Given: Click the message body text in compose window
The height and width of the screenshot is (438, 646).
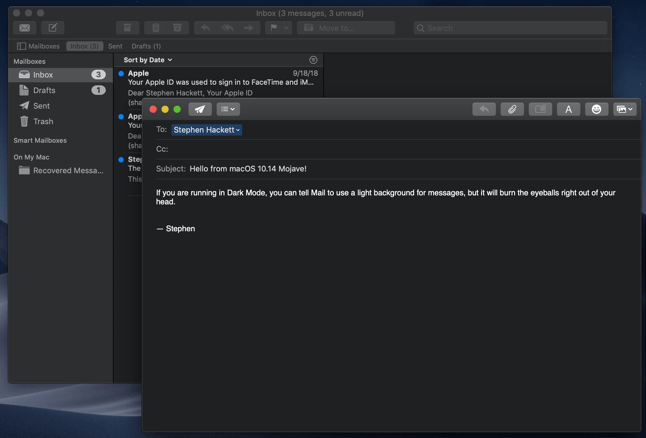Looking at the screenshot, I should 386,197.
